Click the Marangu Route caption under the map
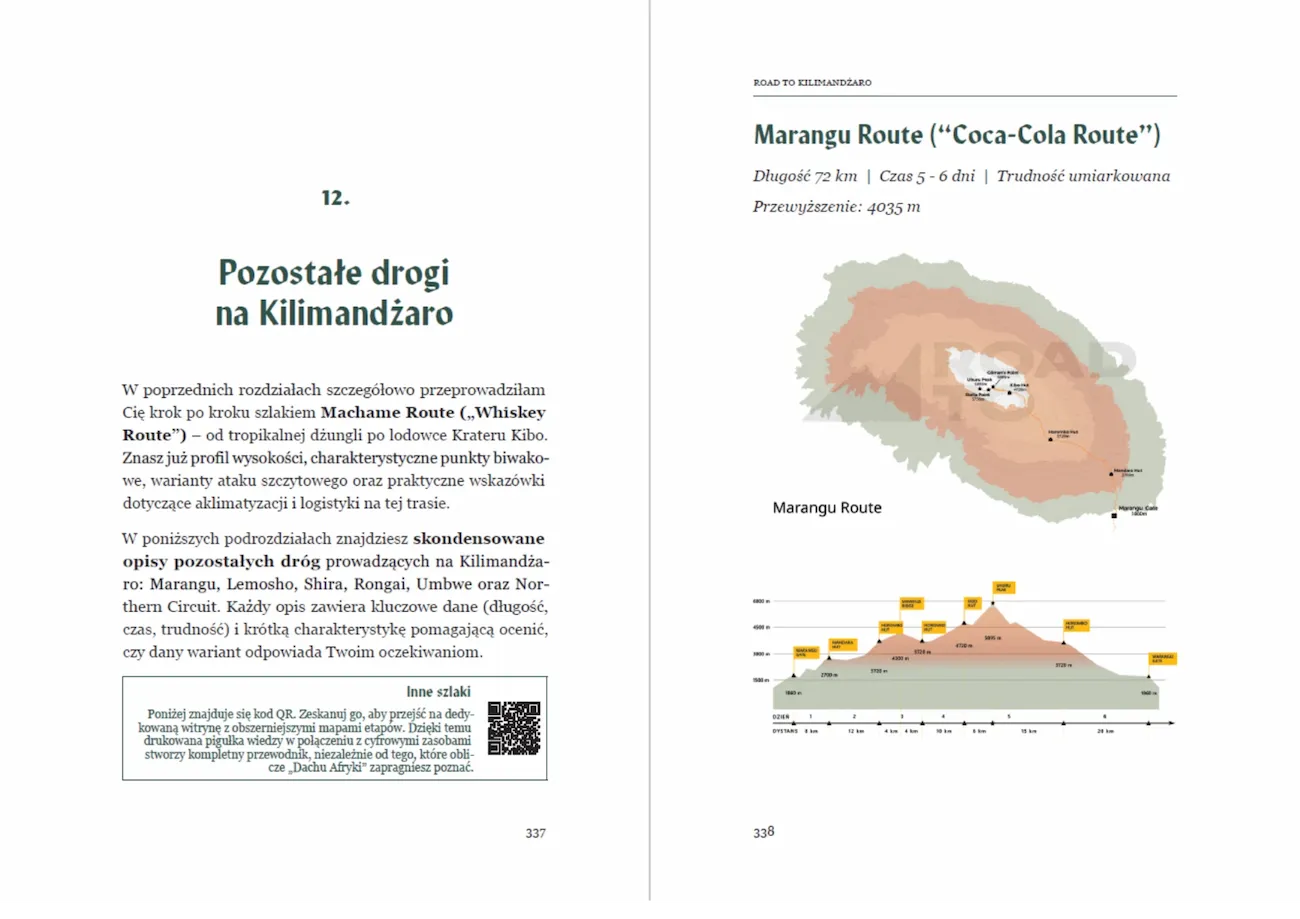The width and height of the screenshot is (1300, 919). click(827, 508)
